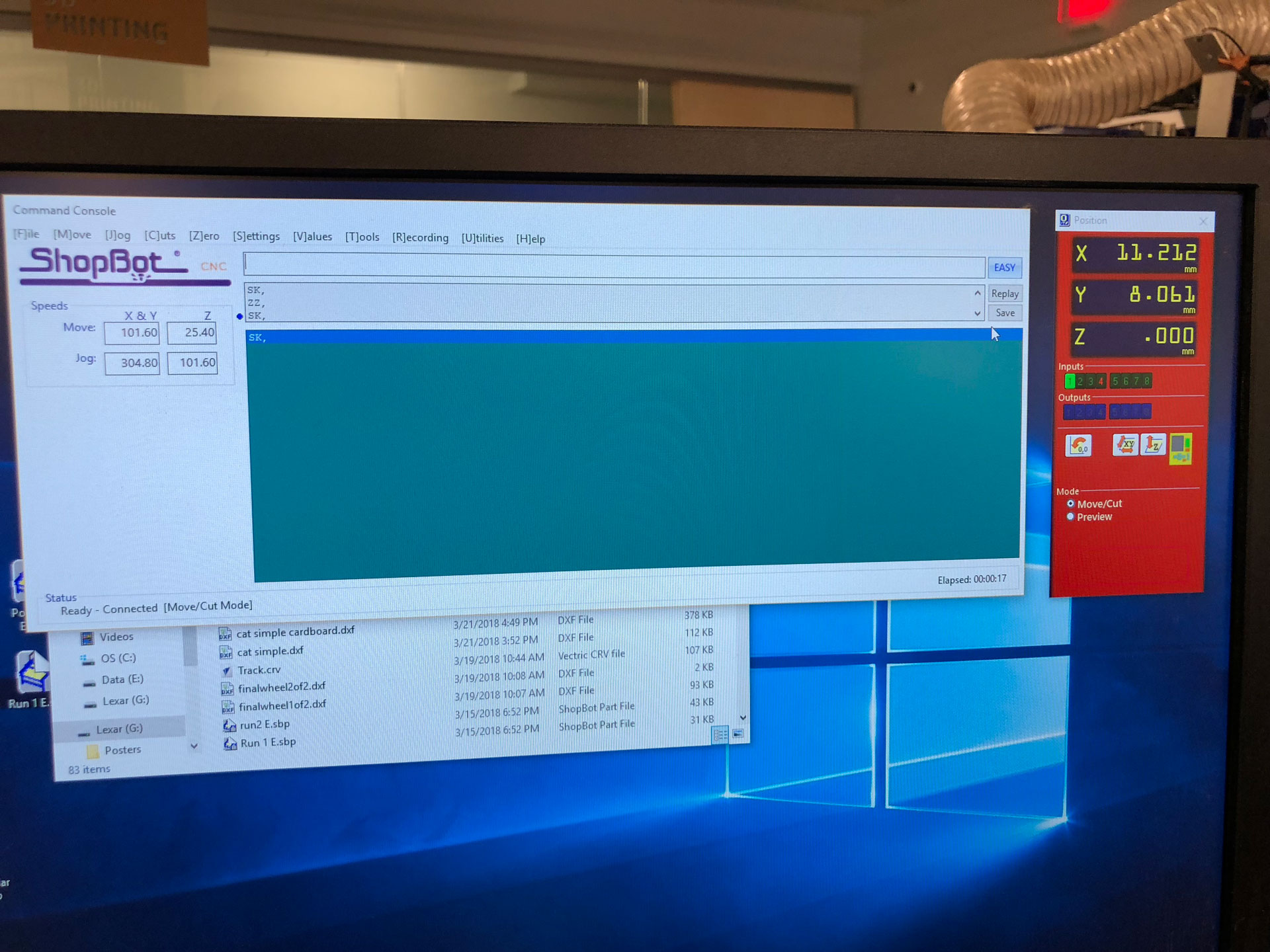Select Preview mode radio button

(x=1070, y=517)
